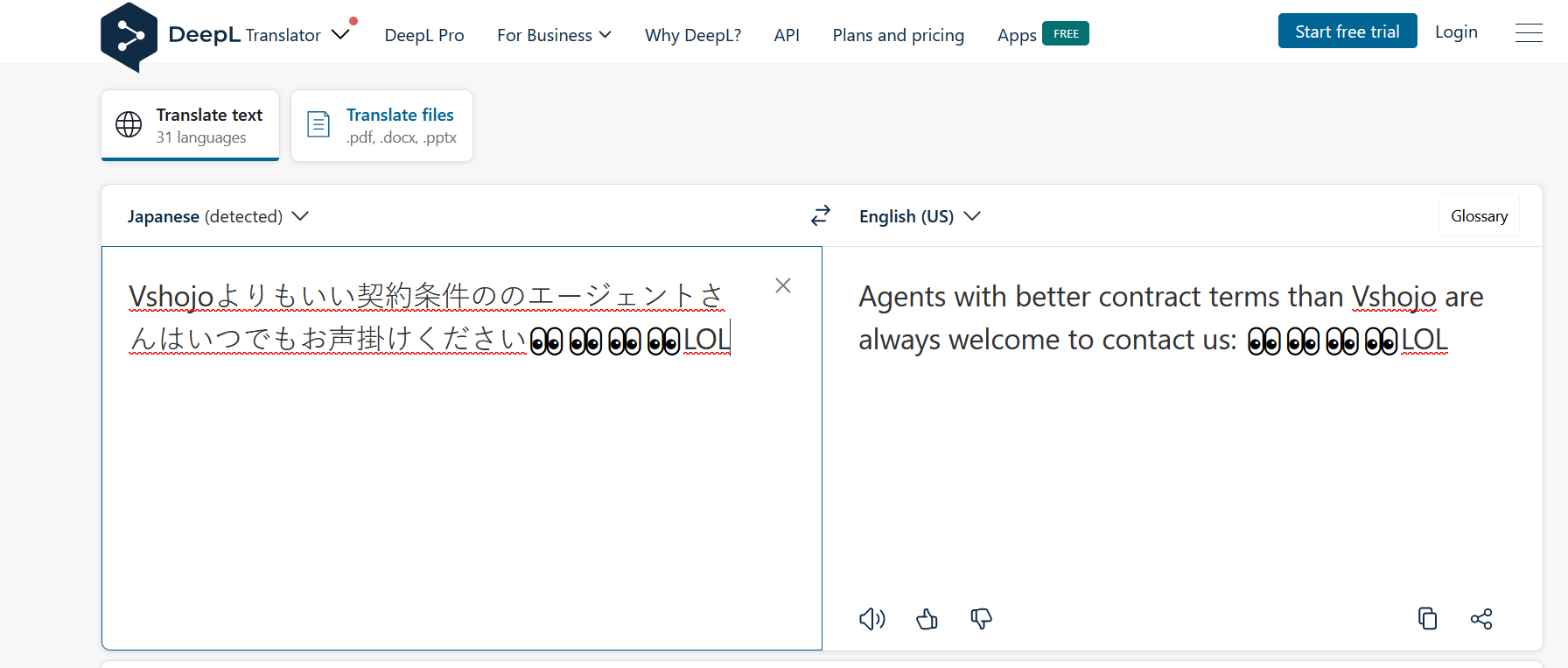Open Plans and pricing
The width and height of the screenshot is (1568, 668).
pyautogui.click(x=899, y=35)
